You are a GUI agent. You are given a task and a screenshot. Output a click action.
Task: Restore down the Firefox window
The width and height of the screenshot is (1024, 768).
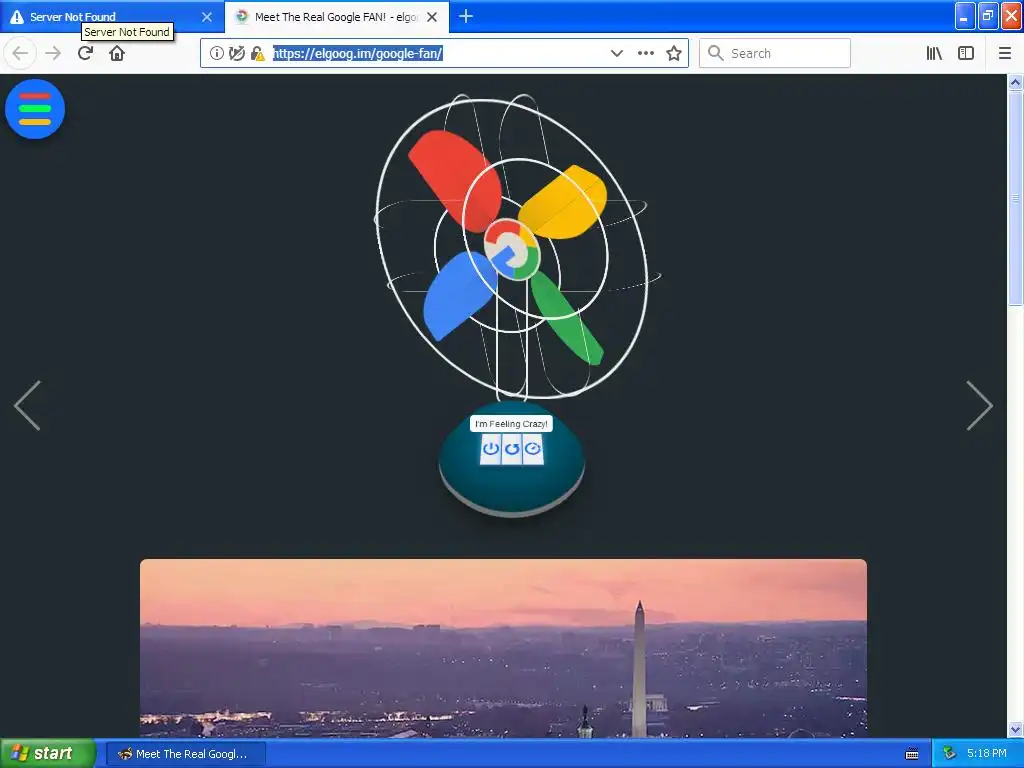988,16
